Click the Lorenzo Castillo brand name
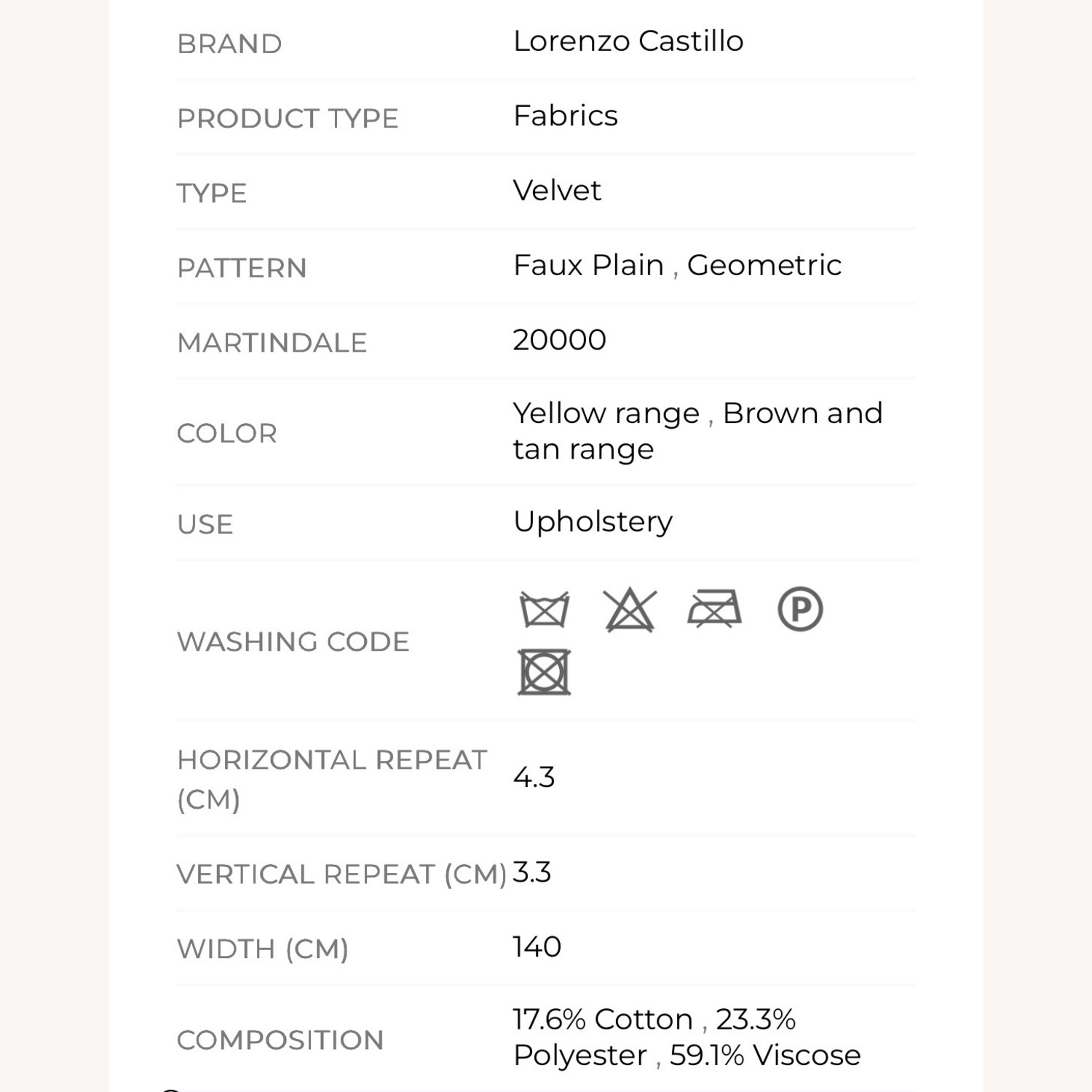1092x1092 pixels. [628, 41]
